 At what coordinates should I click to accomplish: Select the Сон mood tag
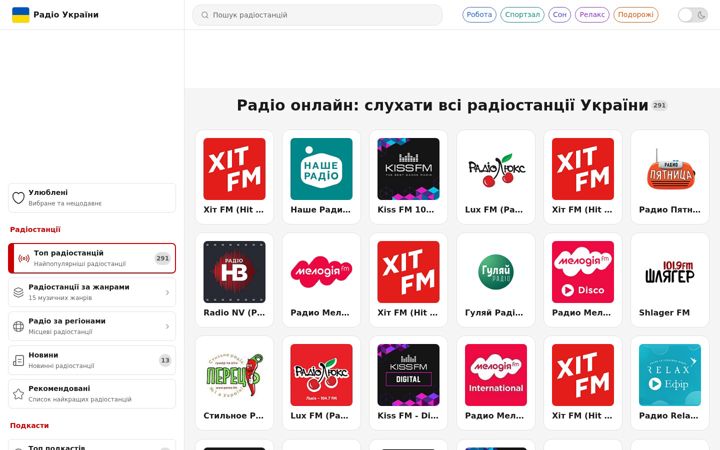tap(560, 15)
